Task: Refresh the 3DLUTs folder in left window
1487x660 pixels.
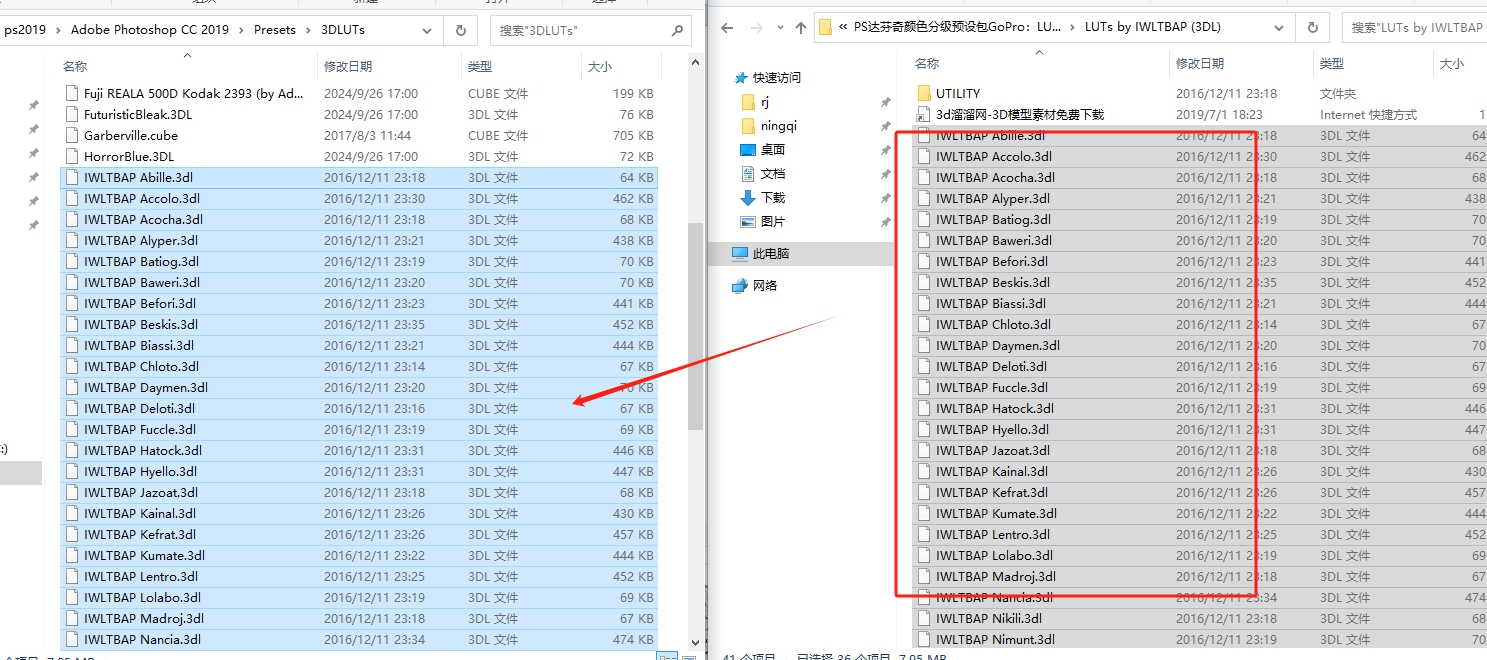Action: pos(461,30)
